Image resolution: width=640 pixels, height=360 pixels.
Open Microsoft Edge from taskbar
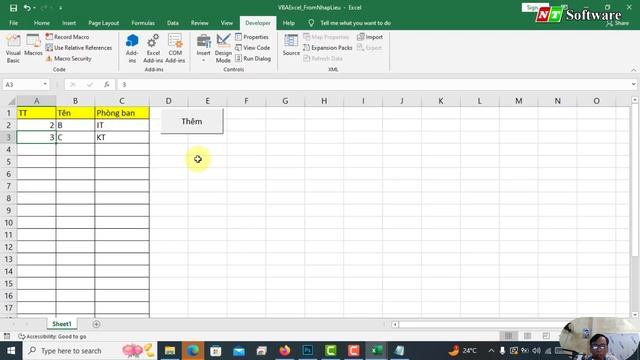click(x=193, y=351)
